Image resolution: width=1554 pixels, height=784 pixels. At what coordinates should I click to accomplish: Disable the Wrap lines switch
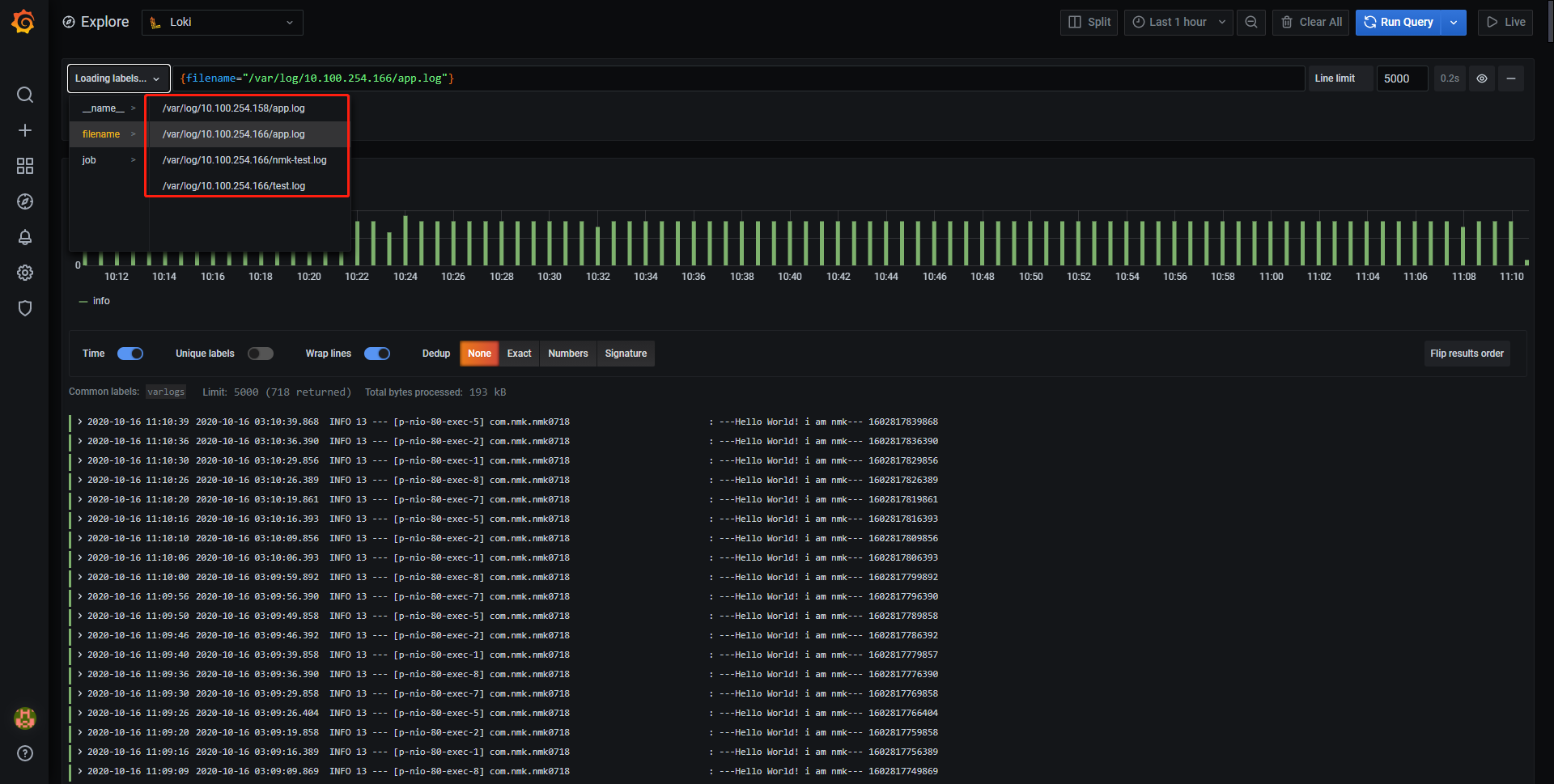tap(377, 354)
